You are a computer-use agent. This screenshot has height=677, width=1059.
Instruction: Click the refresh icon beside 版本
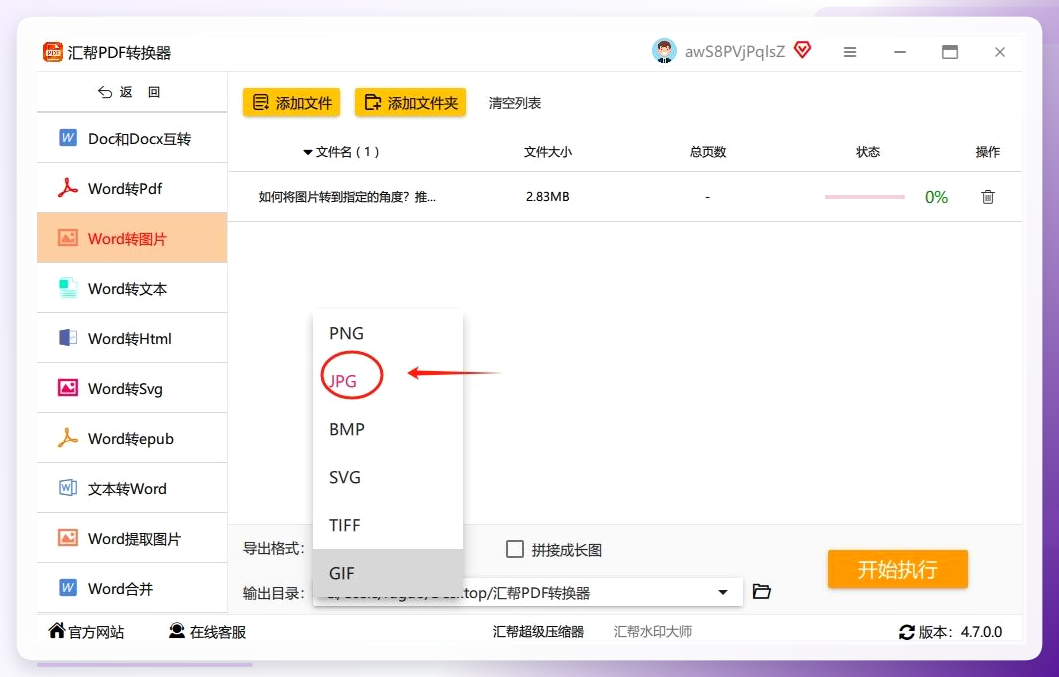[906, 632]
